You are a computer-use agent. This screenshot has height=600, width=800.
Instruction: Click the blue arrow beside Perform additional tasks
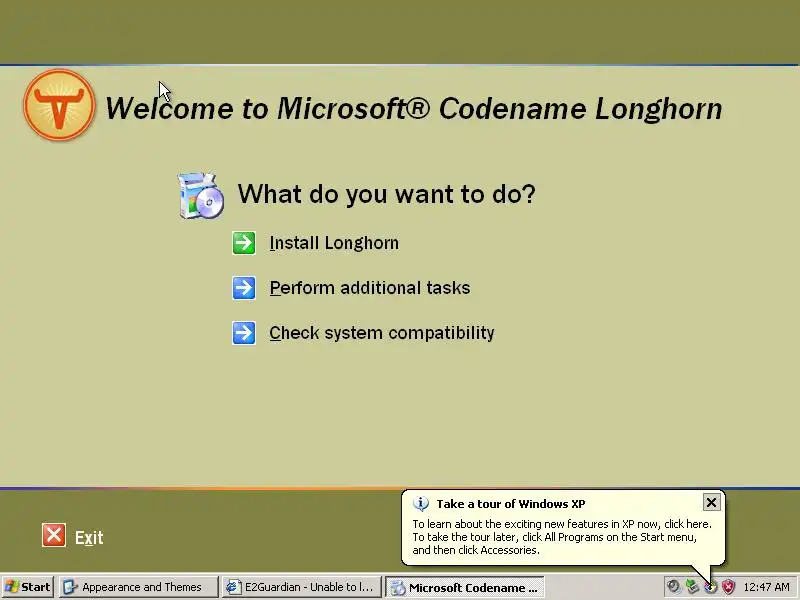tap(244, 288)
